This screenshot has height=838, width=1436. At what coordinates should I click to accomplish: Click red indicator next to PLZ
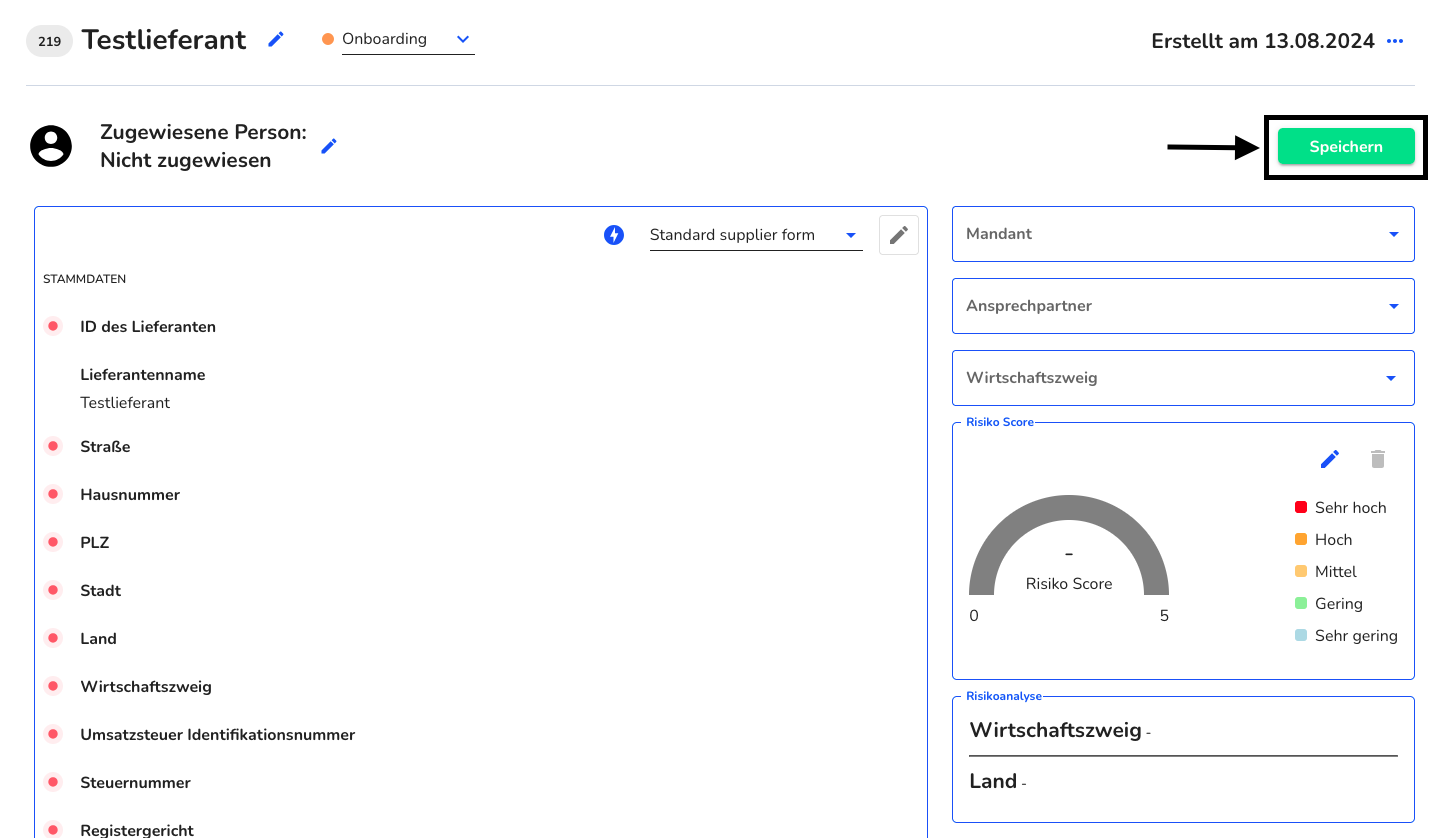(x=53, y=542)
